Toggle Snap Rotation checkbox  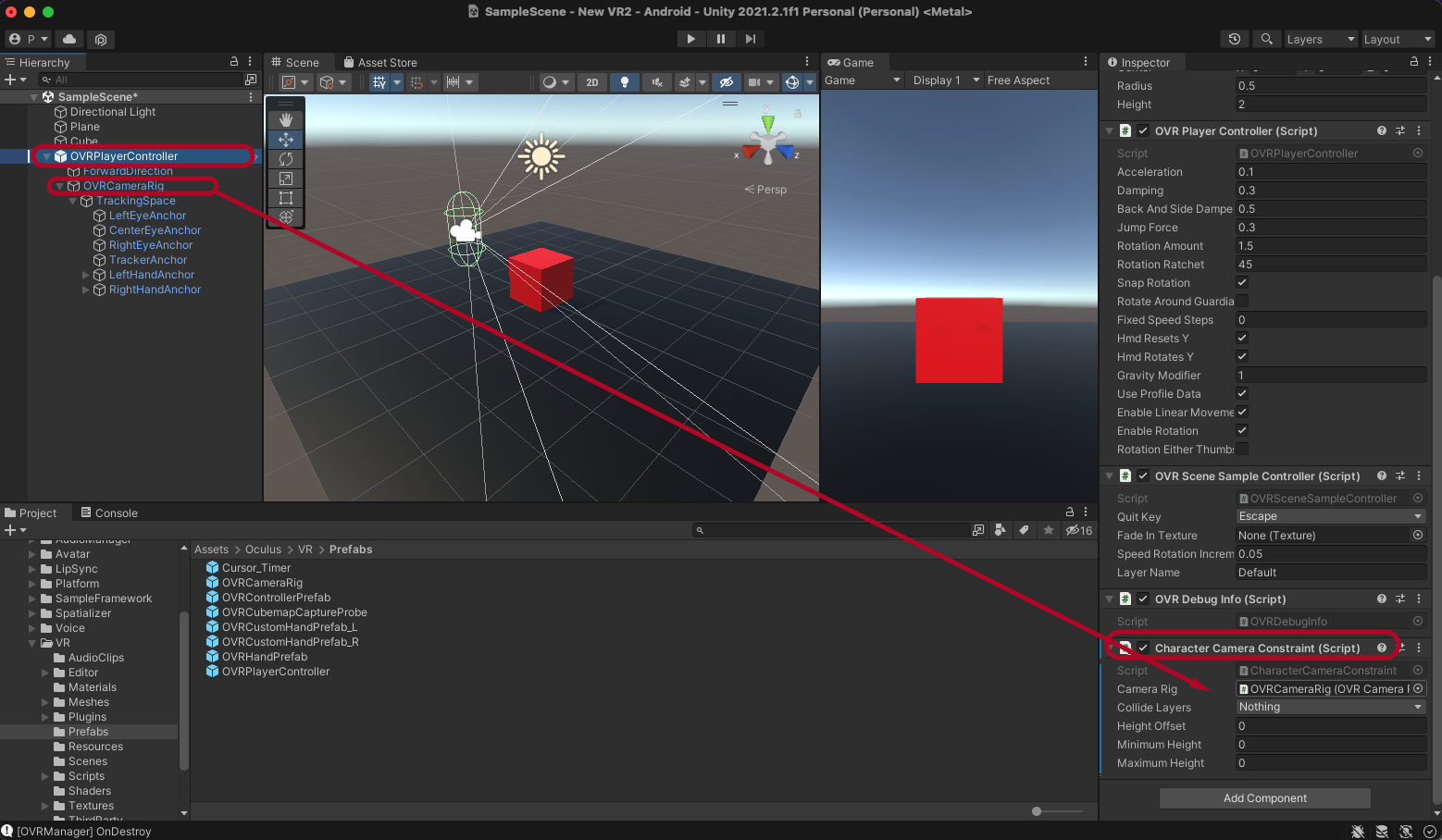point(1242,282)
